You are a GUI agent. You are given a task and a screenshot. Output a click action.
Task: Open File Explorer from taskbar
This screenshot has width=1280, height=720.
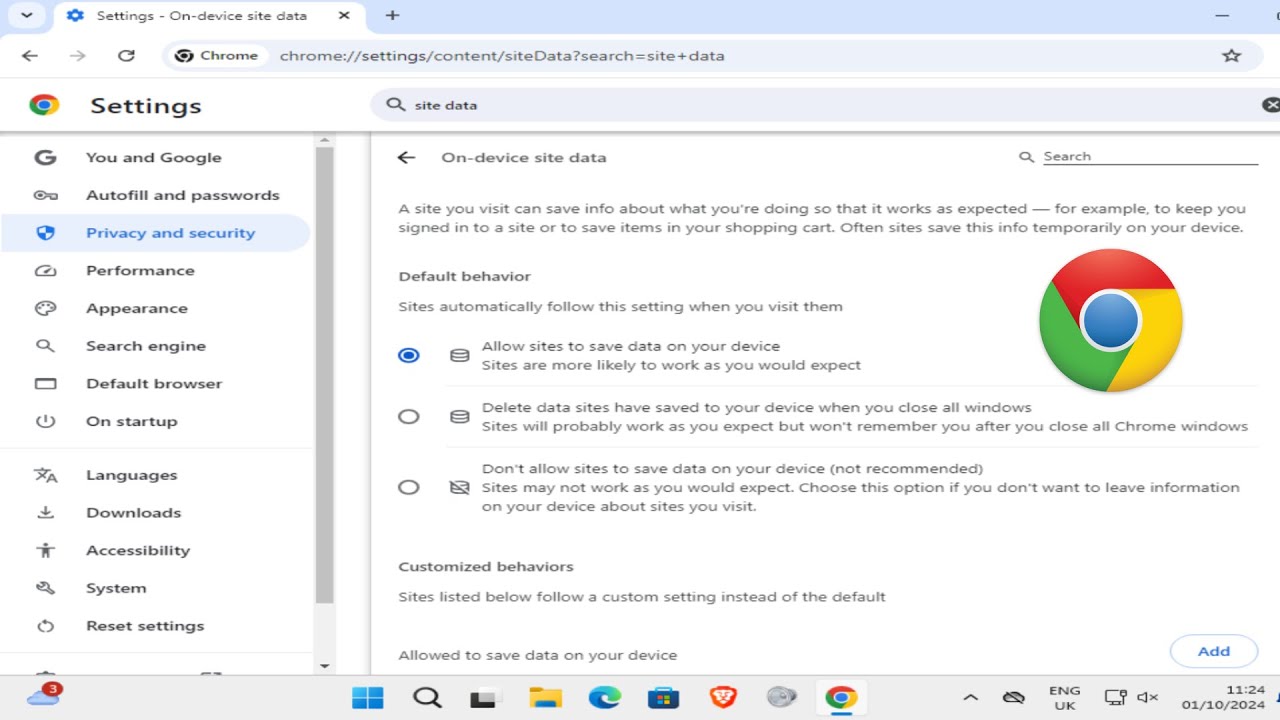point(545,698)
